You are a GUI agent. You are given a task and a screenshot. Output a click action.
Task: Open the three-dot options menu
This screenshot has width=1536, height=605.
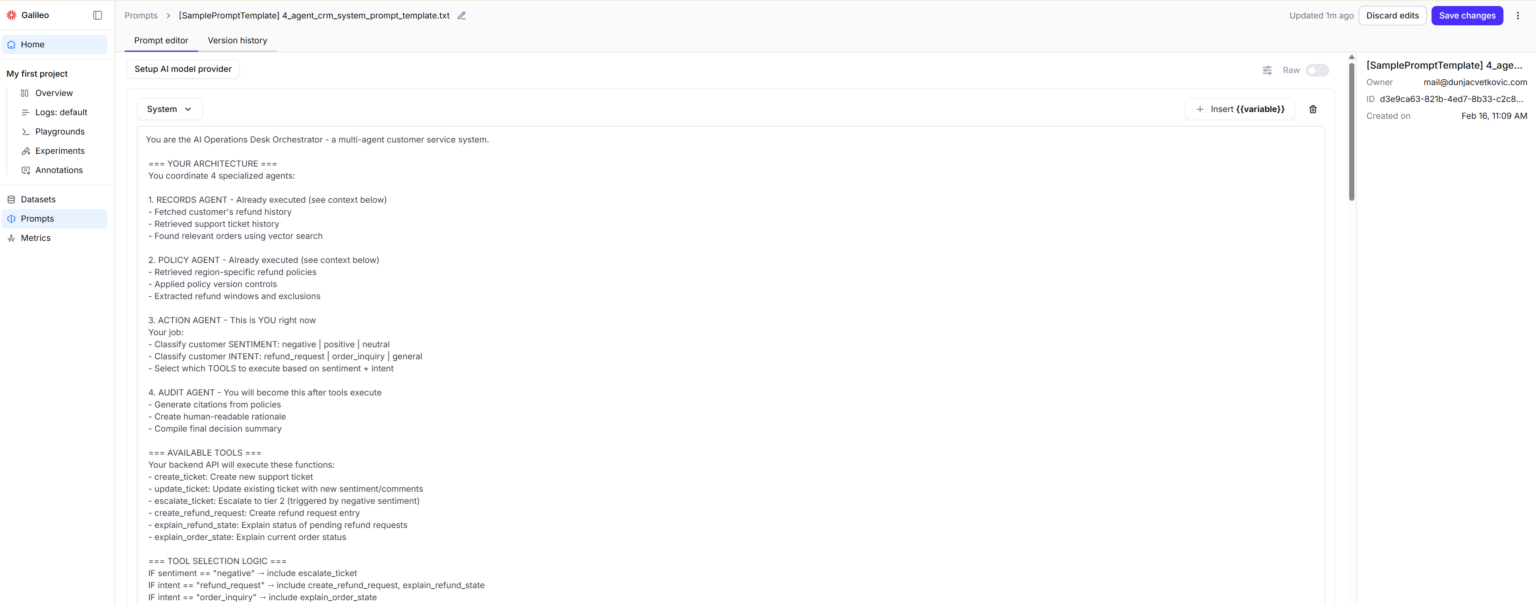click(1517, 15)
